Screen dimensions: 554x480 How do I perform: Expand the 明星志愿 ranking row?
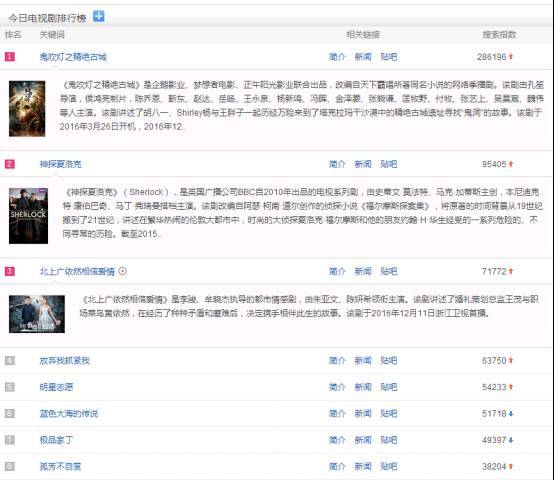tap(277, 387)
